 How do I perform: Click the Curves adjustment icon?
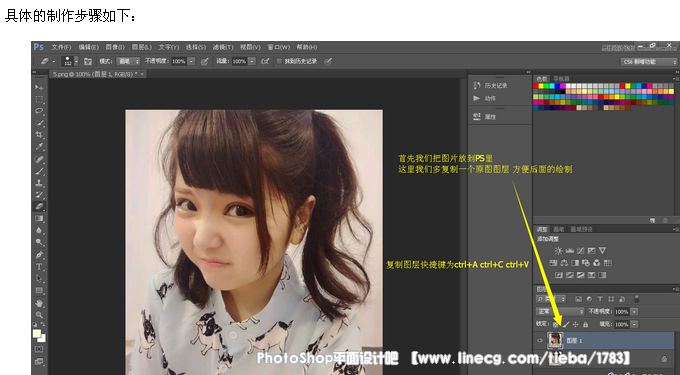581,251
